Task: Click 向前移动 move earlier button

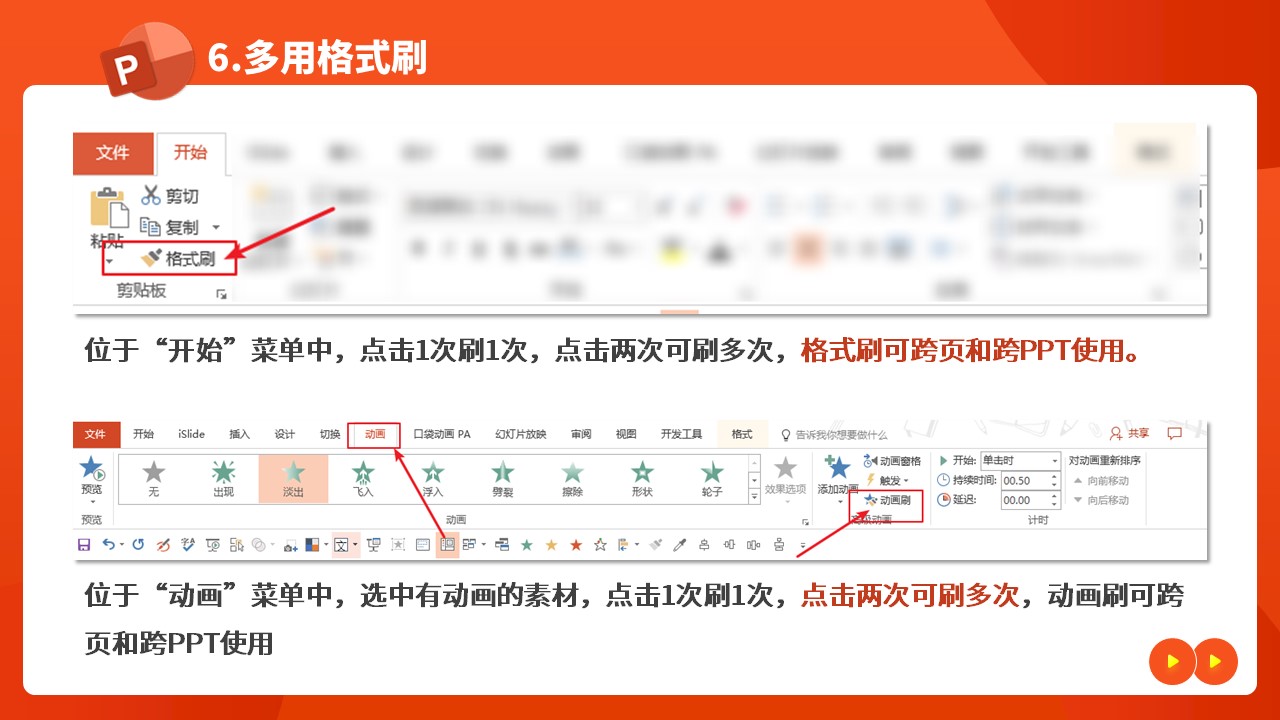Action: [x=1101, y=481]
